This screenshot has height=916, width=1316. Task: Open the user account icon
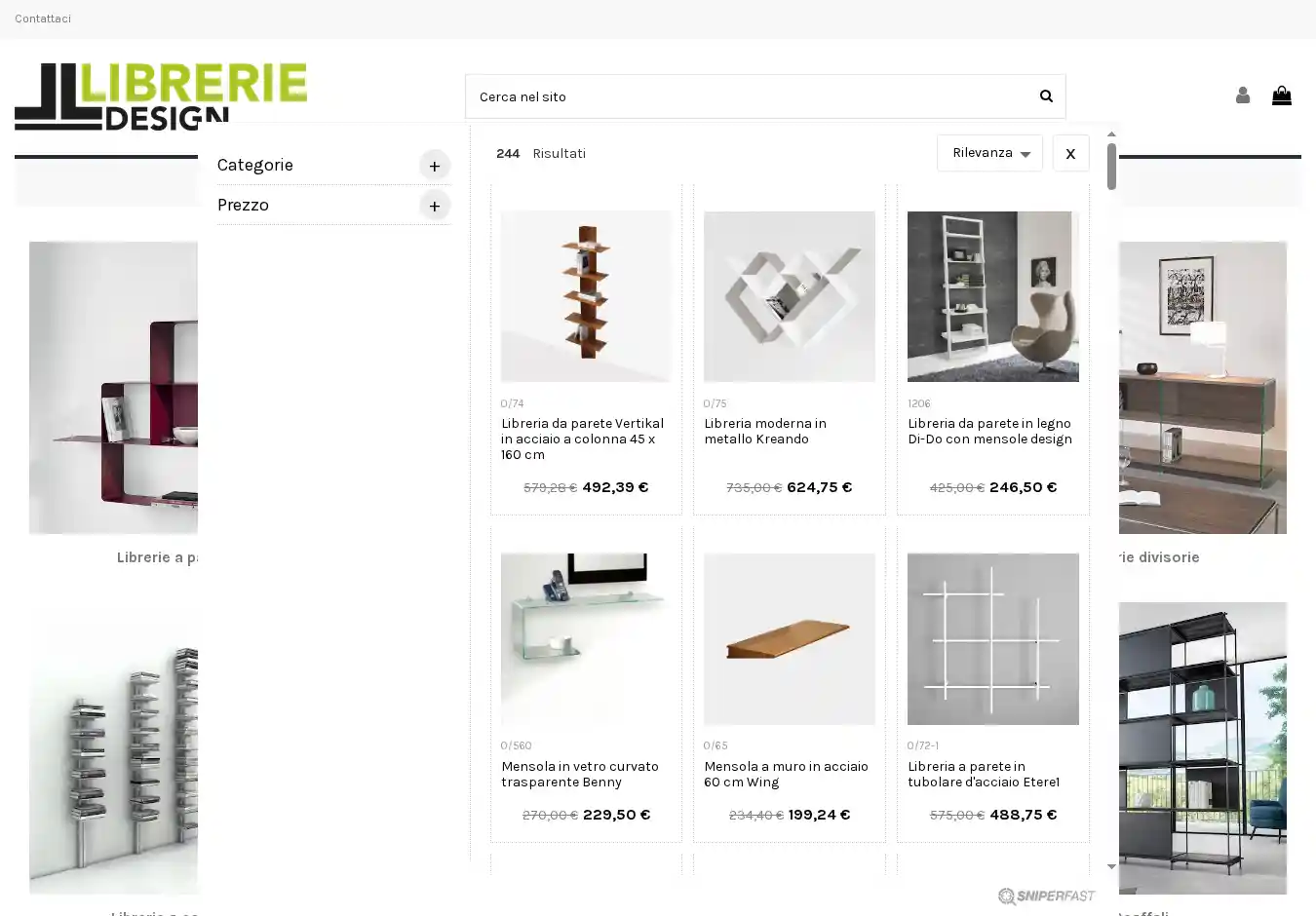point(1242,95)
